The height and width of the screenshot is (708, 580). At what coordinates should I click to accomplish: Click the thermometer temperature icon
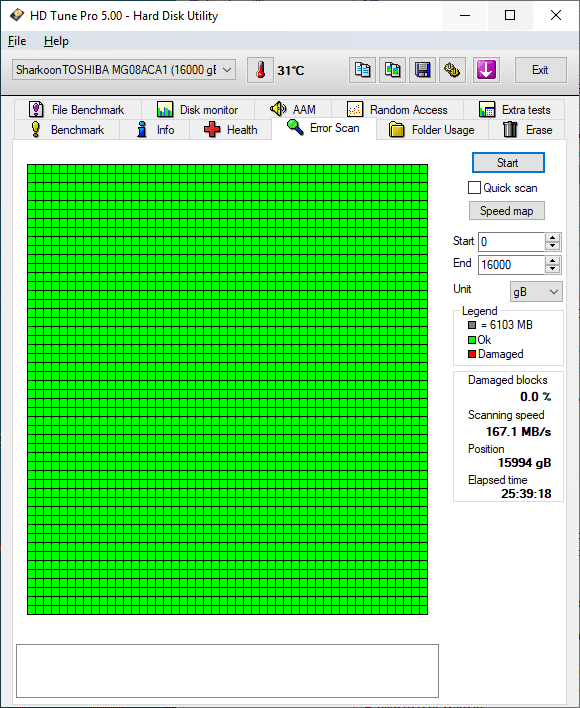[260, 70]
